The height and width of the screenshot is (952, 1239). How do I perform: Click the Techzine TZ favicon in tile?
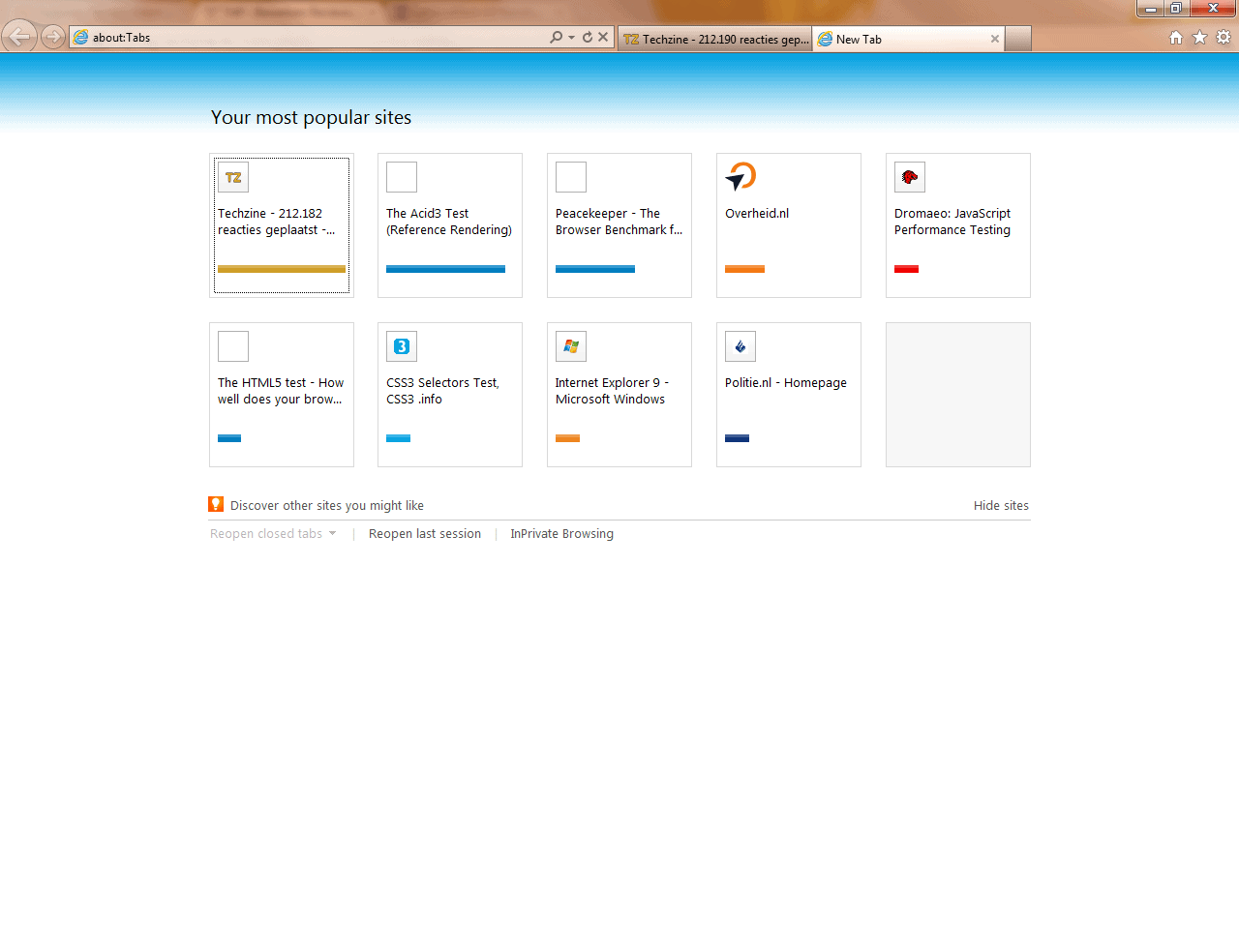click(x=233, y=177)
